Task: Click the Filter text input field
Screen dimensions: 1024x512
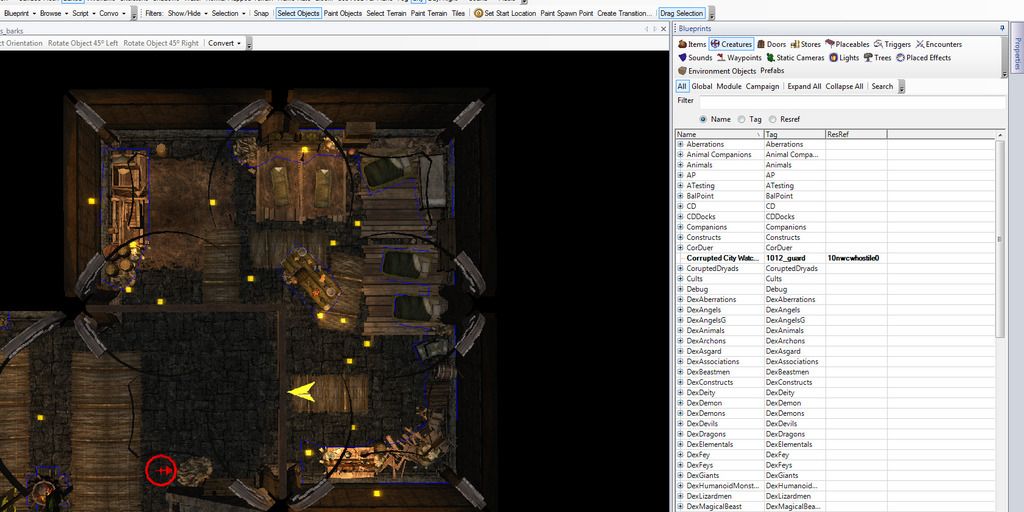Action: (x=850, y=101)
